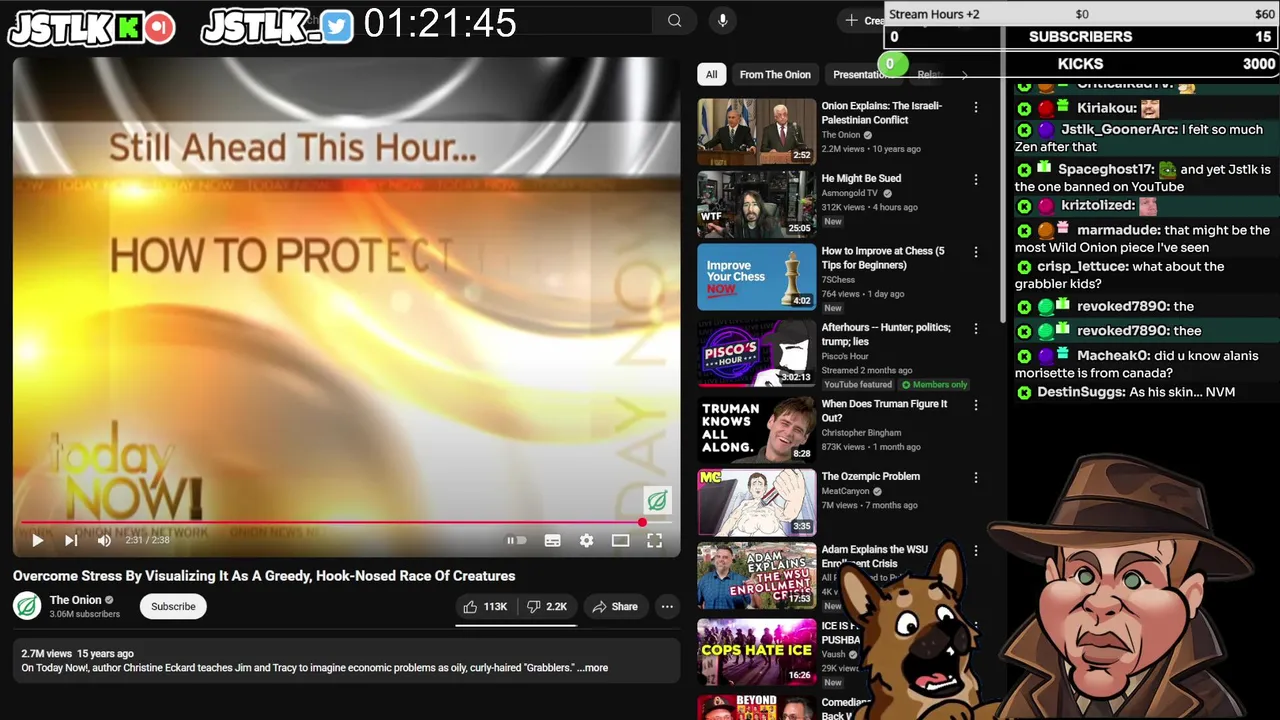The height and width of the screenshot is (720, 1280).
Task: Open options for Afterhours video
Action: click(x=976, y=329)
